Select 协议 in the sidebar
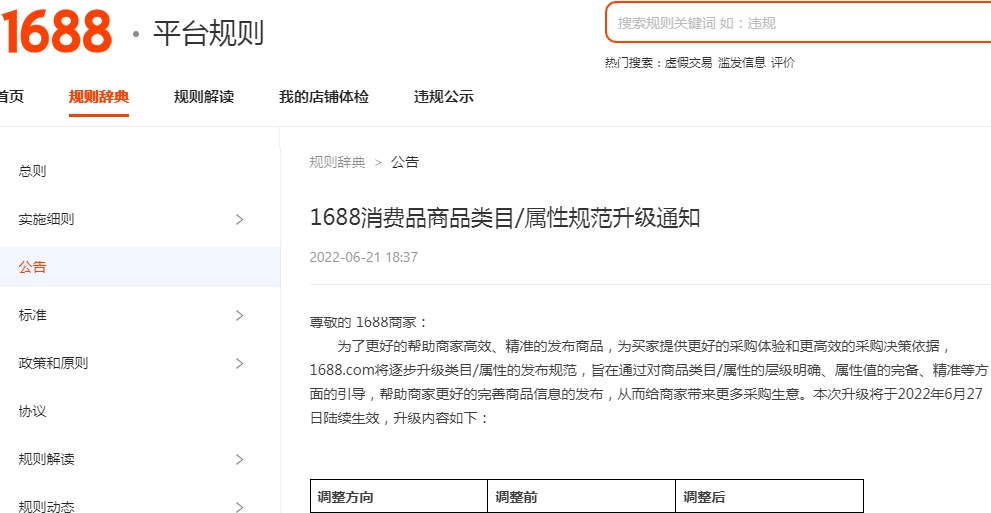 point(32,411)
